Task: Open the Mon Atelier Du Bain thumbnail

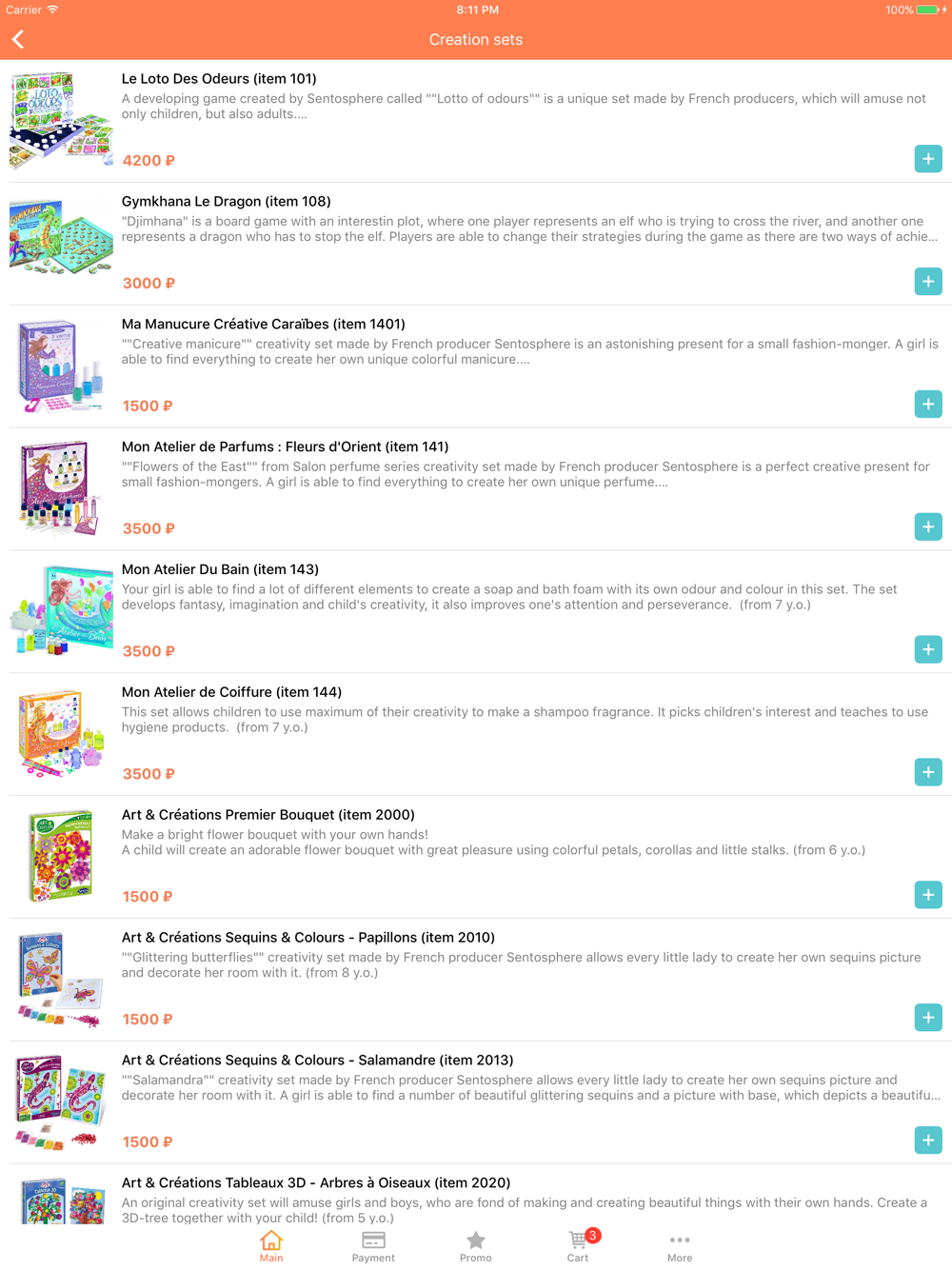Action: [x=61, y=611]
